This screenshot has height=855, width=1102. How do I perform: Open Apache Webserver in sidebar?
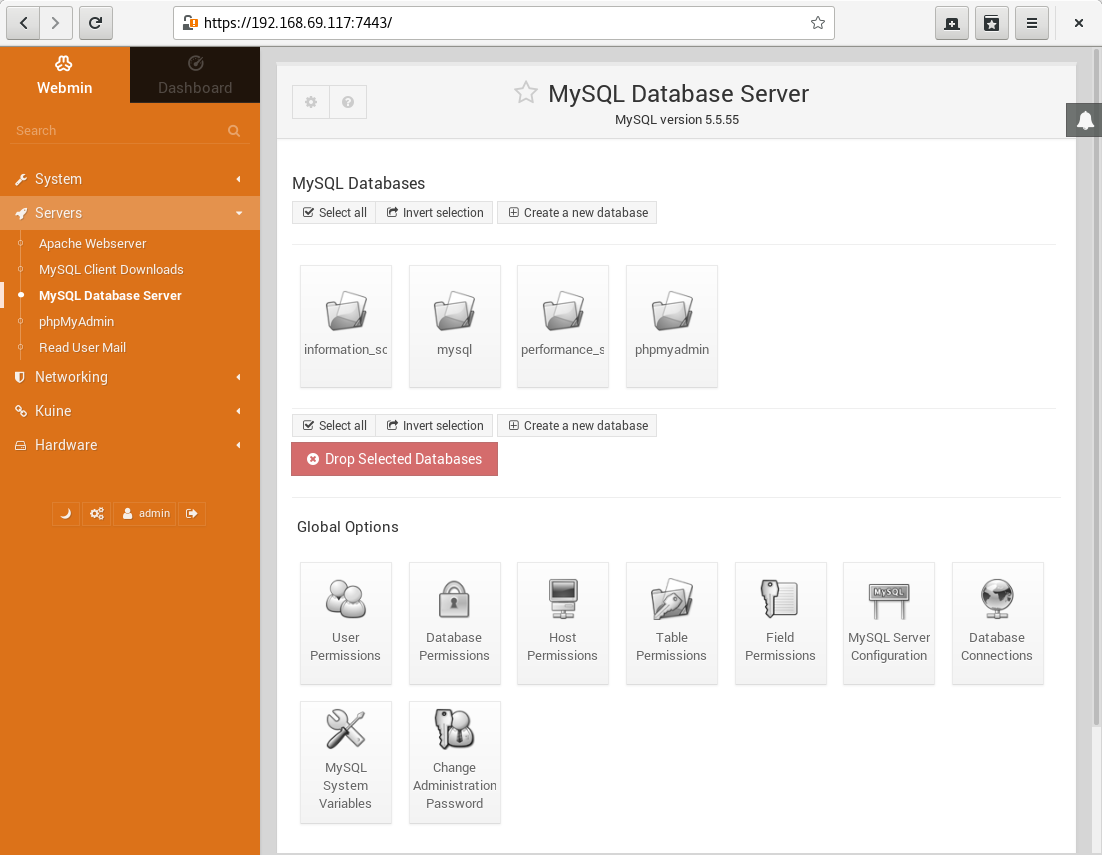point(93,244)
